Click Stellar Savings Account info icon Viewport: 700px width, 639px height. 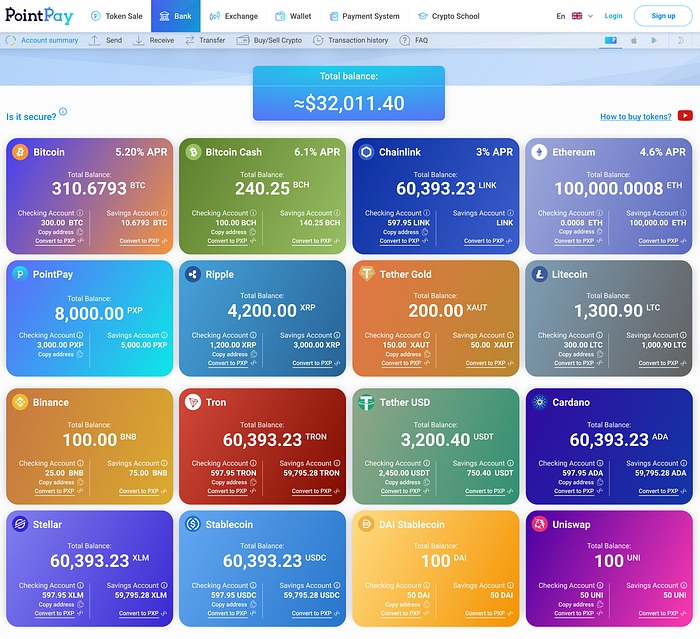[164, 585]
